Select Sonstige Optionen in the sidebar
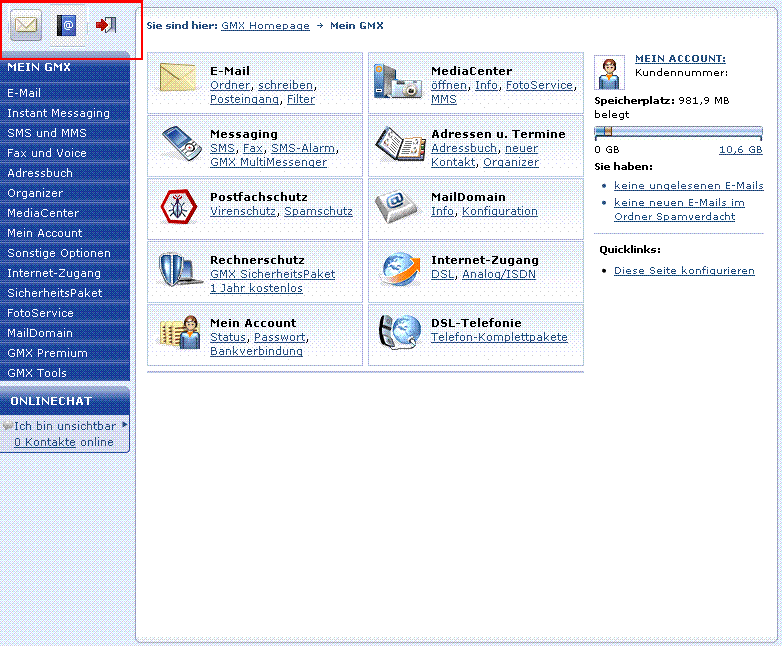This screenshot has height=646, width=782. 65,253
